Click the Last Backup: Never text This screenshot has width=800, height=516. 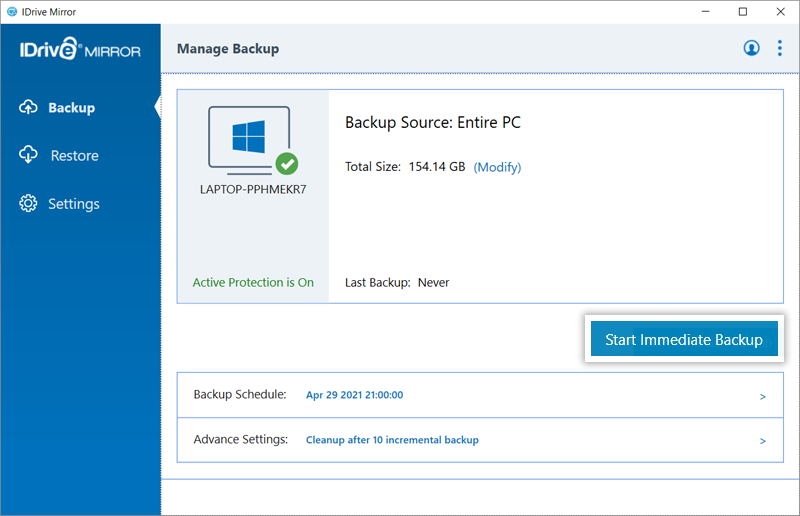click(397, 283)
